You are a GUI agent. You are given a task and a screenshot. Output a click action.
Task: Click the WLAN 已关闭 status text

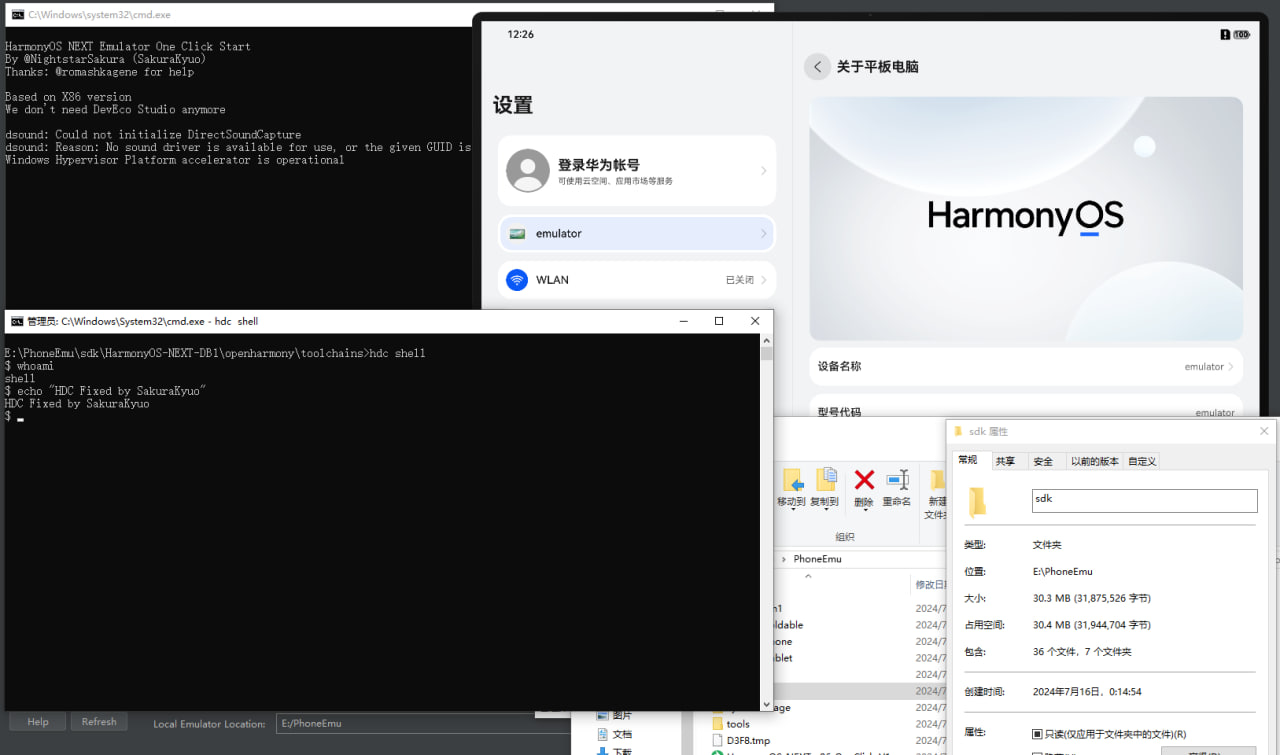click(740, 280)
